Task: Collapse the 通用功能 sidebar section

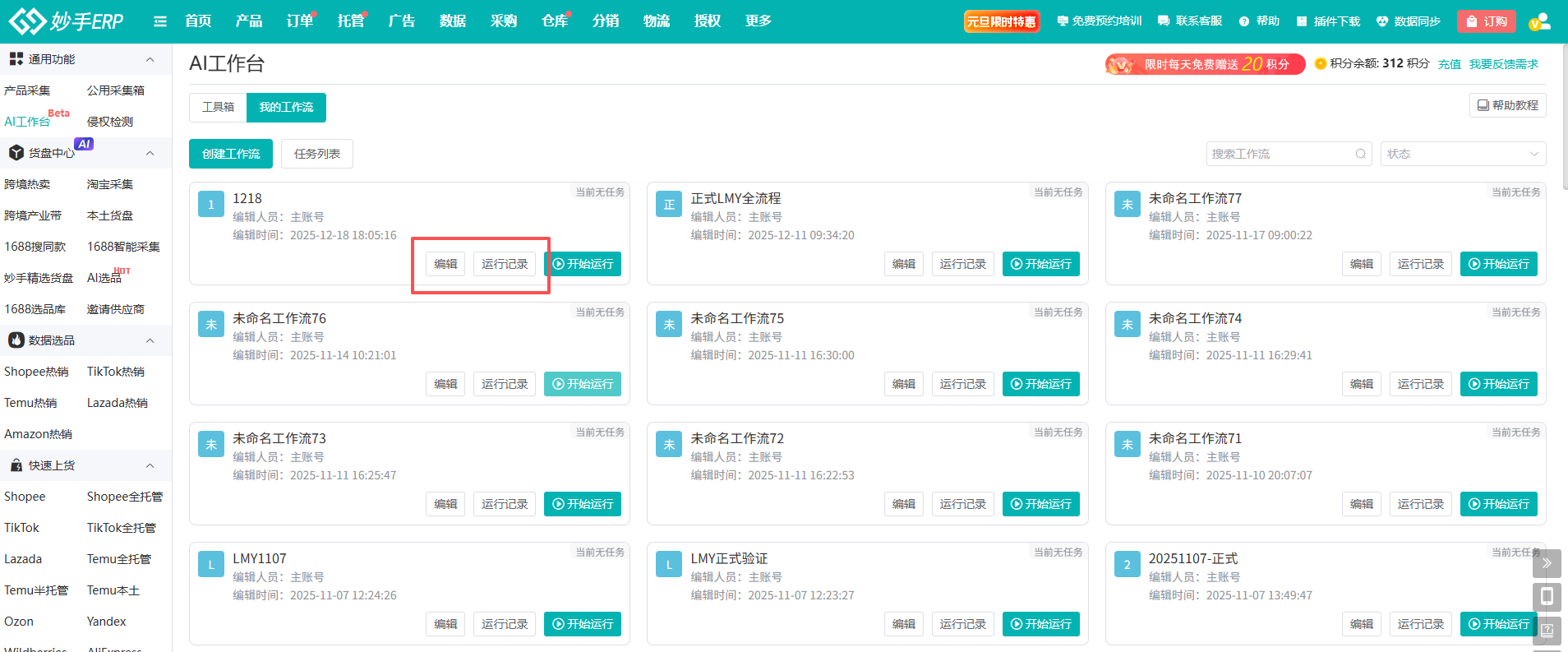Action: (x=150, y=59)
